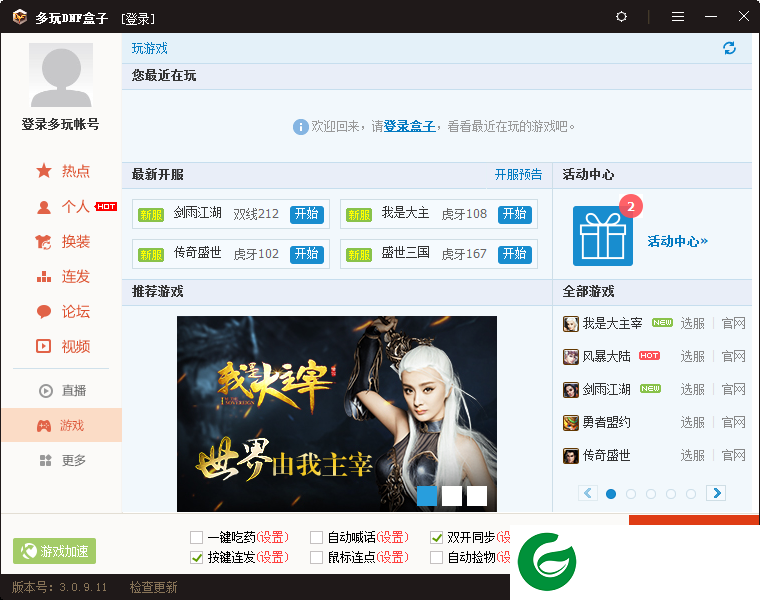This screenshot has height=600, width=760.
Task: Open 活动中心» link
Action: pos(678,241)
